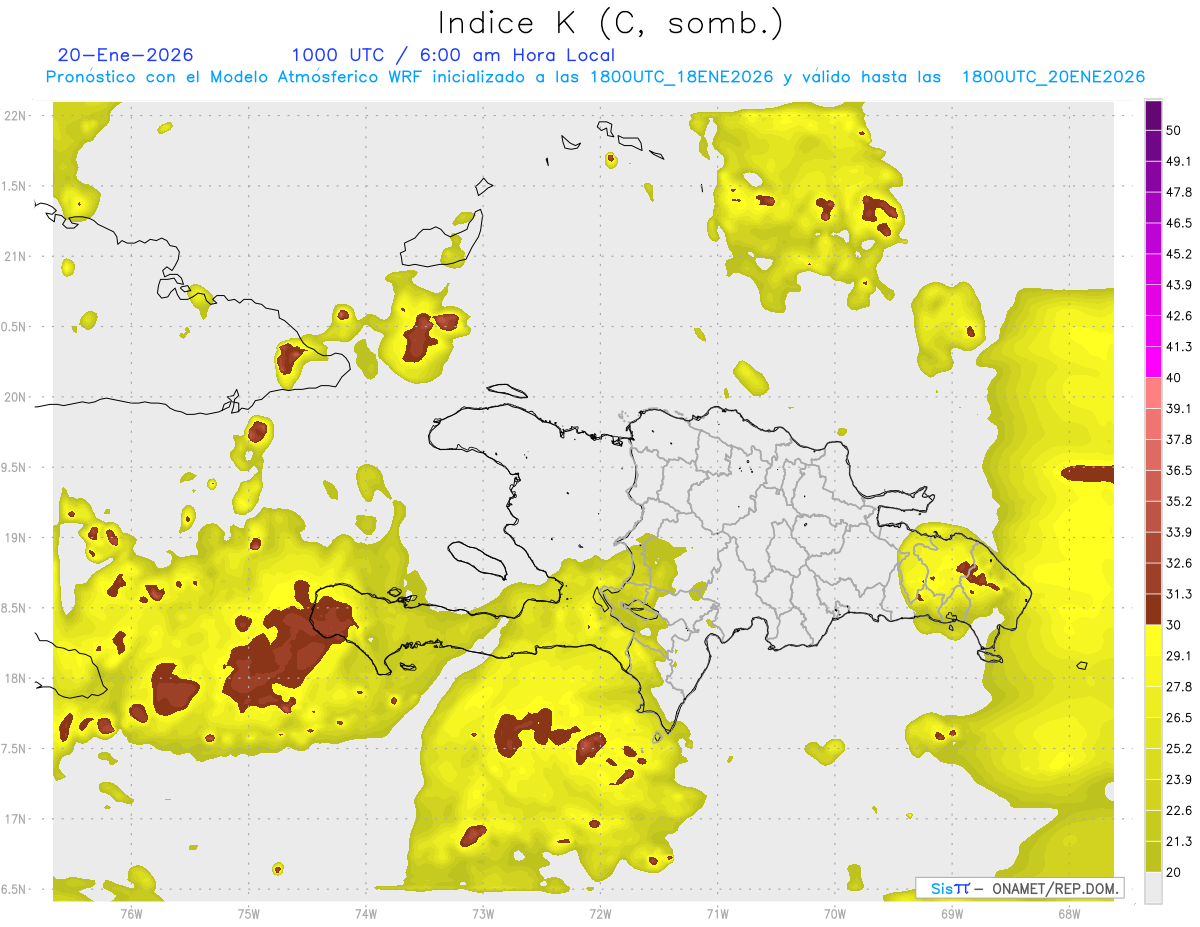Click the colorbar value '37.8'
This screenshot has height=927, width=1200.
tap(1180, 439)
